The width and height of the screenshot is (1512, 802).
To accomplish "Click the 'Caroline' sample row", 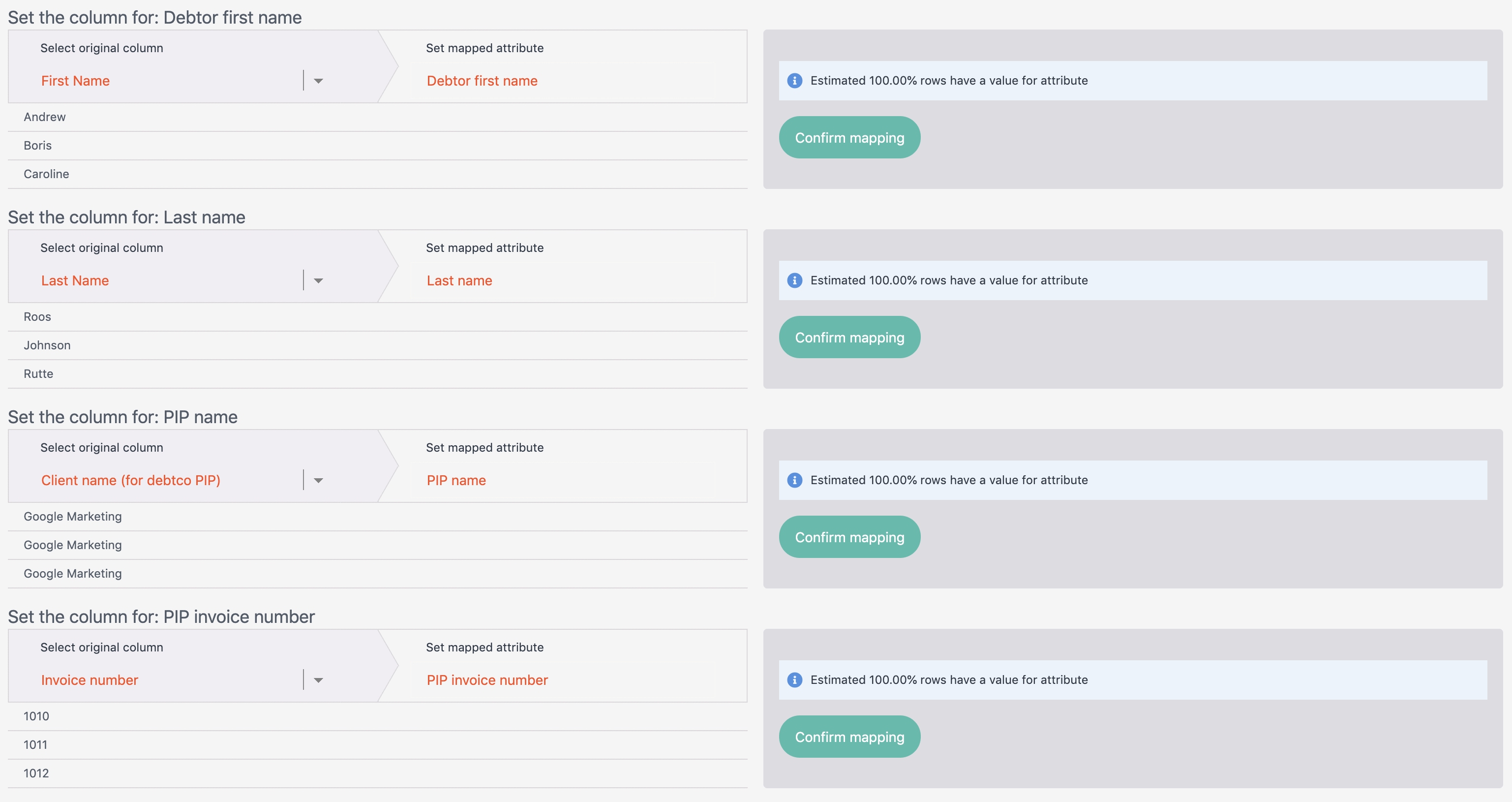I will click(x=377, y=174).
